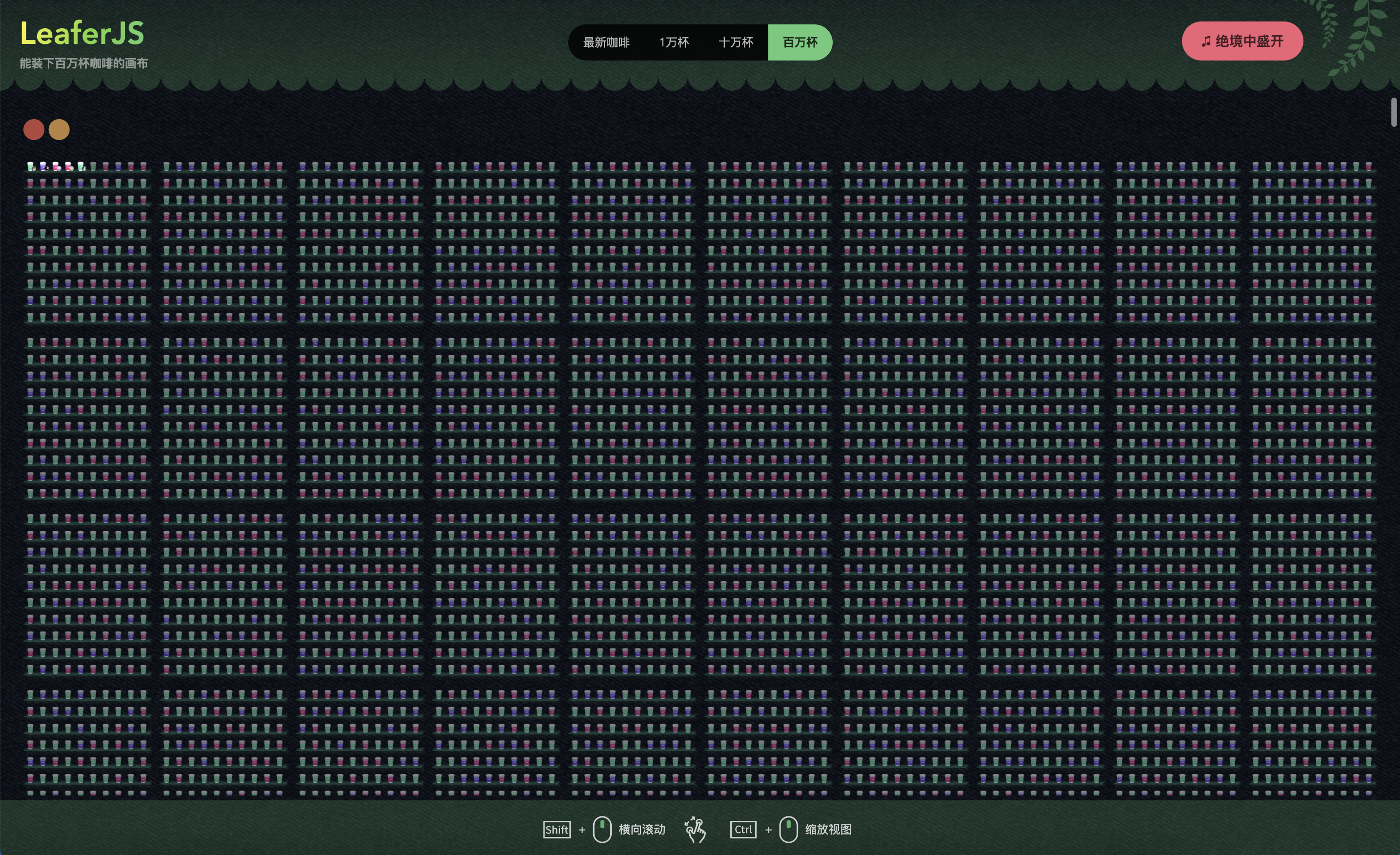Click the 绝境中盛开 music button
The height and width of the screenshot is (855, 1400).
coord(1242,41)
